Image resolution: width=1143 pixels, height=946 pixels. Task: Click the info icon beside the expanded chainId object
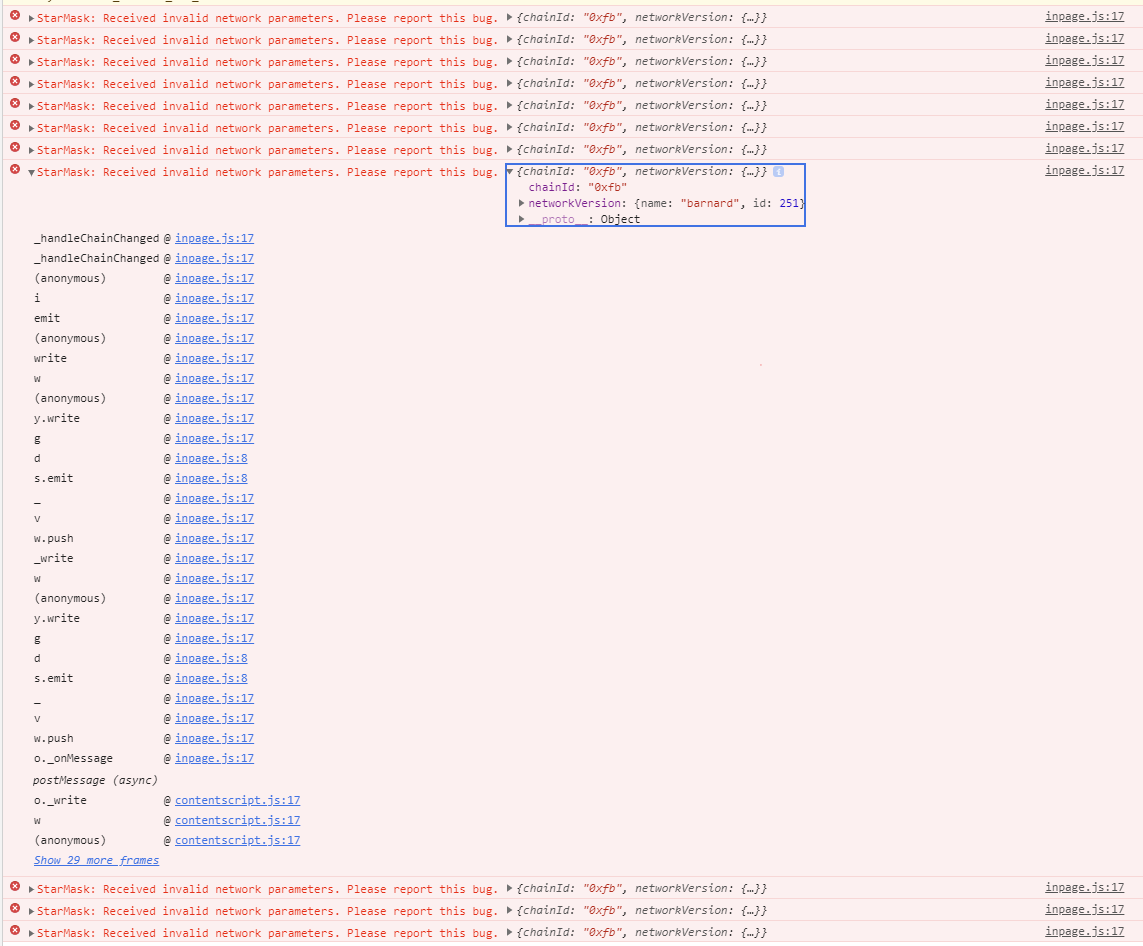coord(779,171)
